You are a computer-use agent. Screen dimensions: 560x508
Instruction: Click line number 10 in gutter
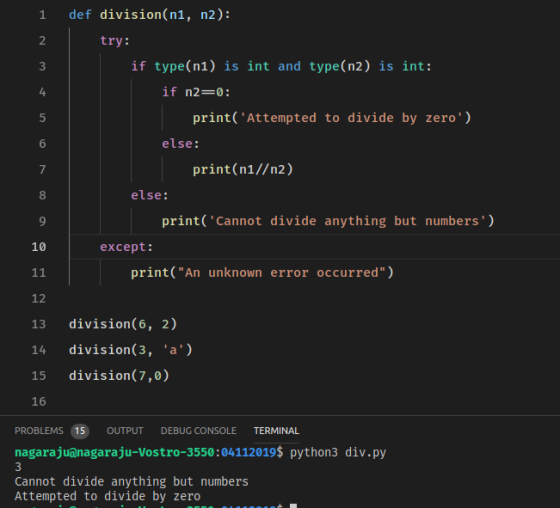click(x=39, y=247)
